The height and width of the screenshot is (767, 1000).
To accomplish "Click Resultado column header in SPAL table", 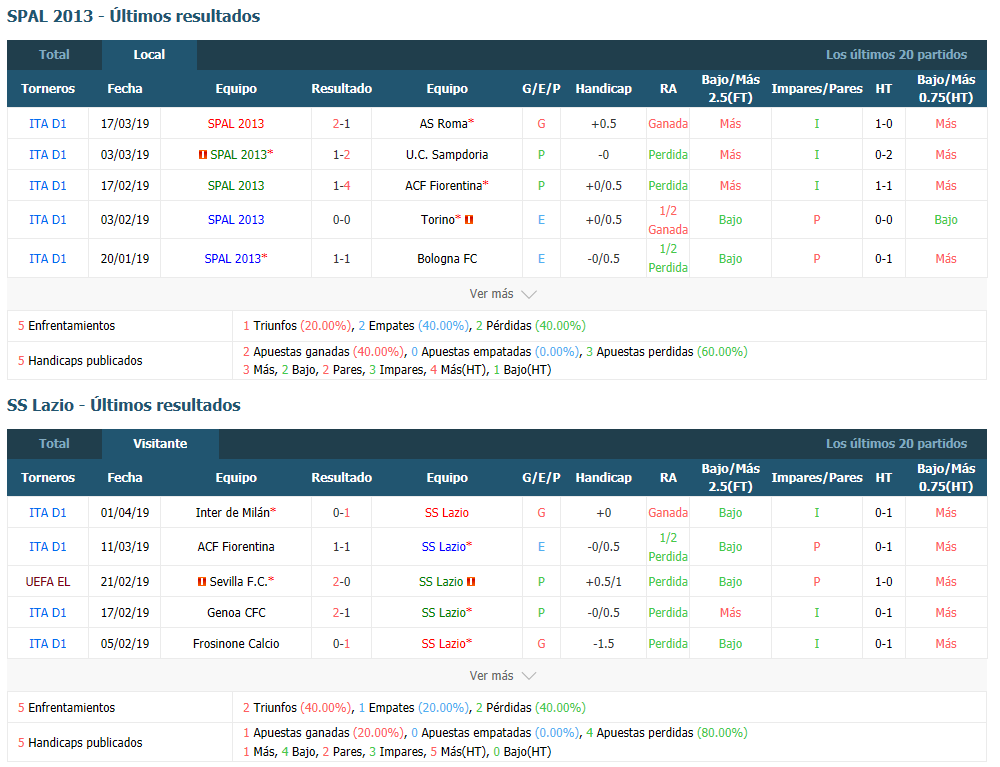I will [x=342, y=89].
